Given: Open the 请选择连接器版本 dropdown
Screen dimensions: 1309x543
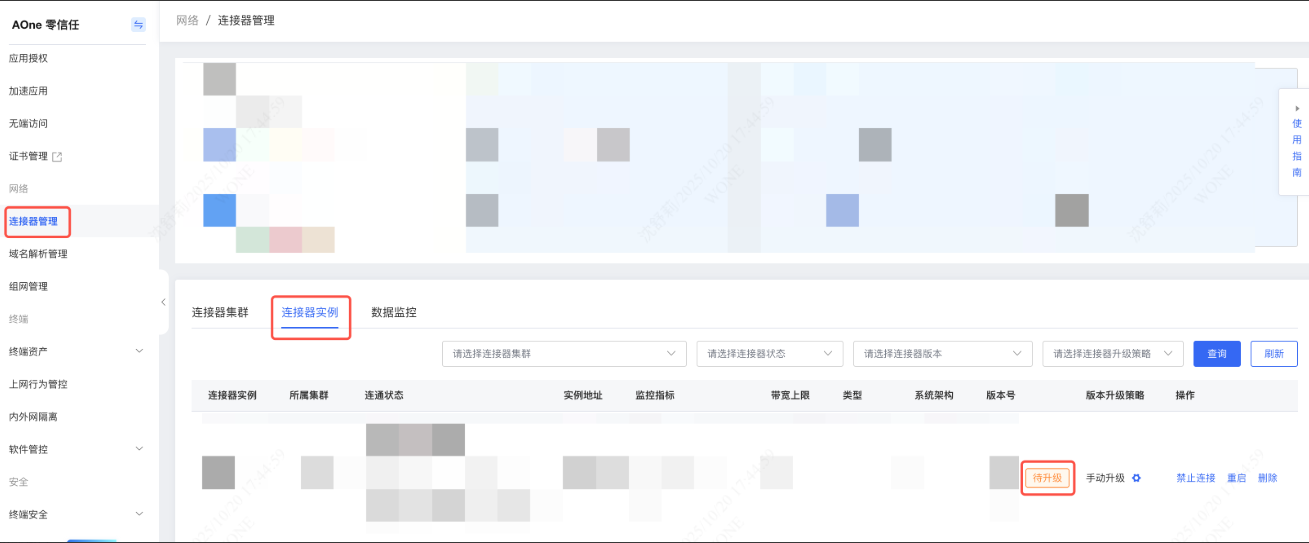Looking at the screenshot, I should click(943, 354).
